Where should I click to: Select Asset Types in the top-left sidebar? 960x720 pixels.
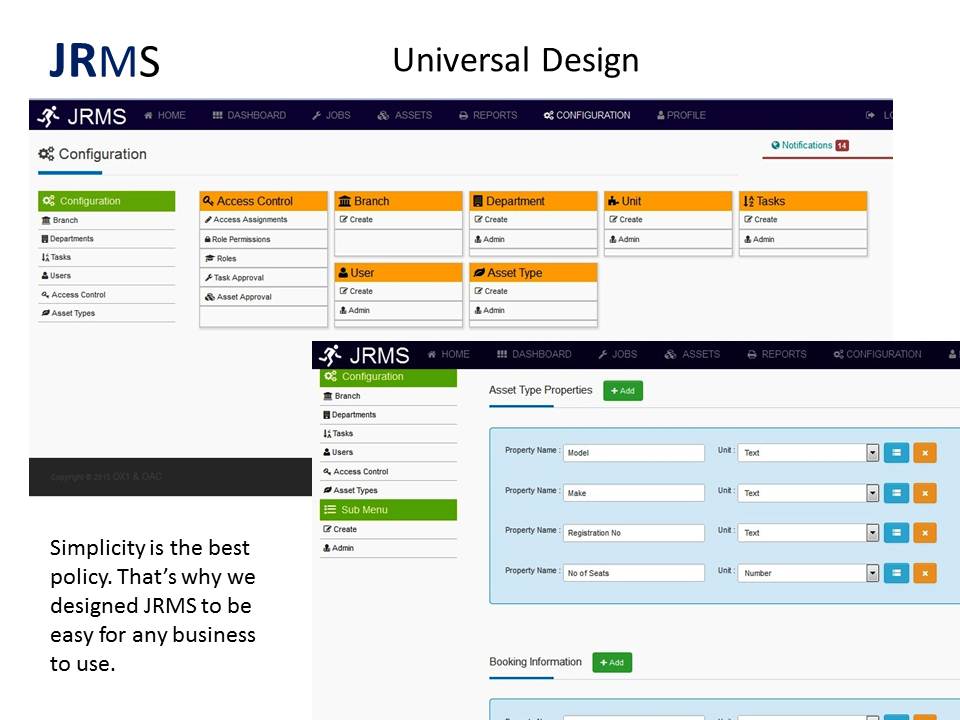(107, 313)
